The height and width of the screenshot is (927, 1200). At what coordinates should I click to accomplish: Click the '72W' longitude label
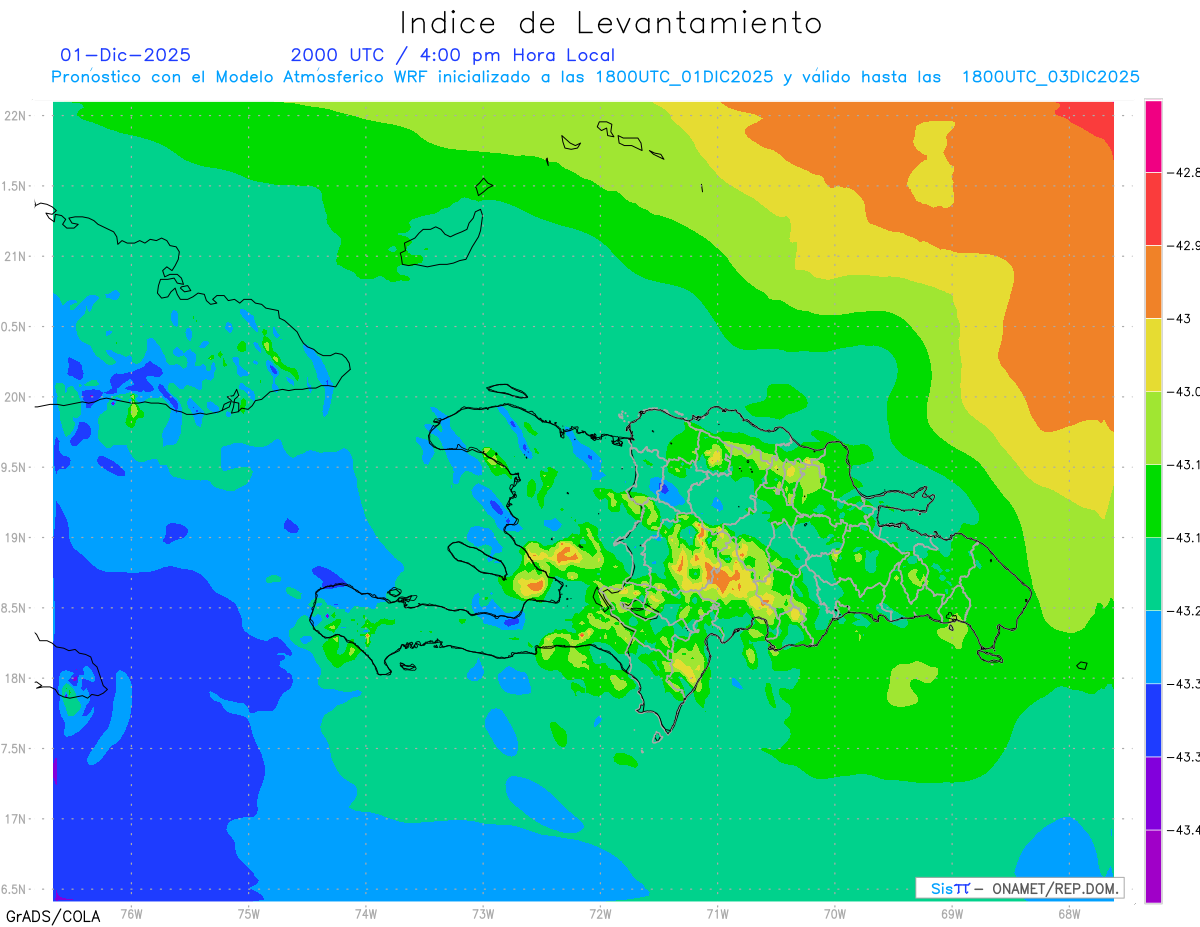[600, 913]
